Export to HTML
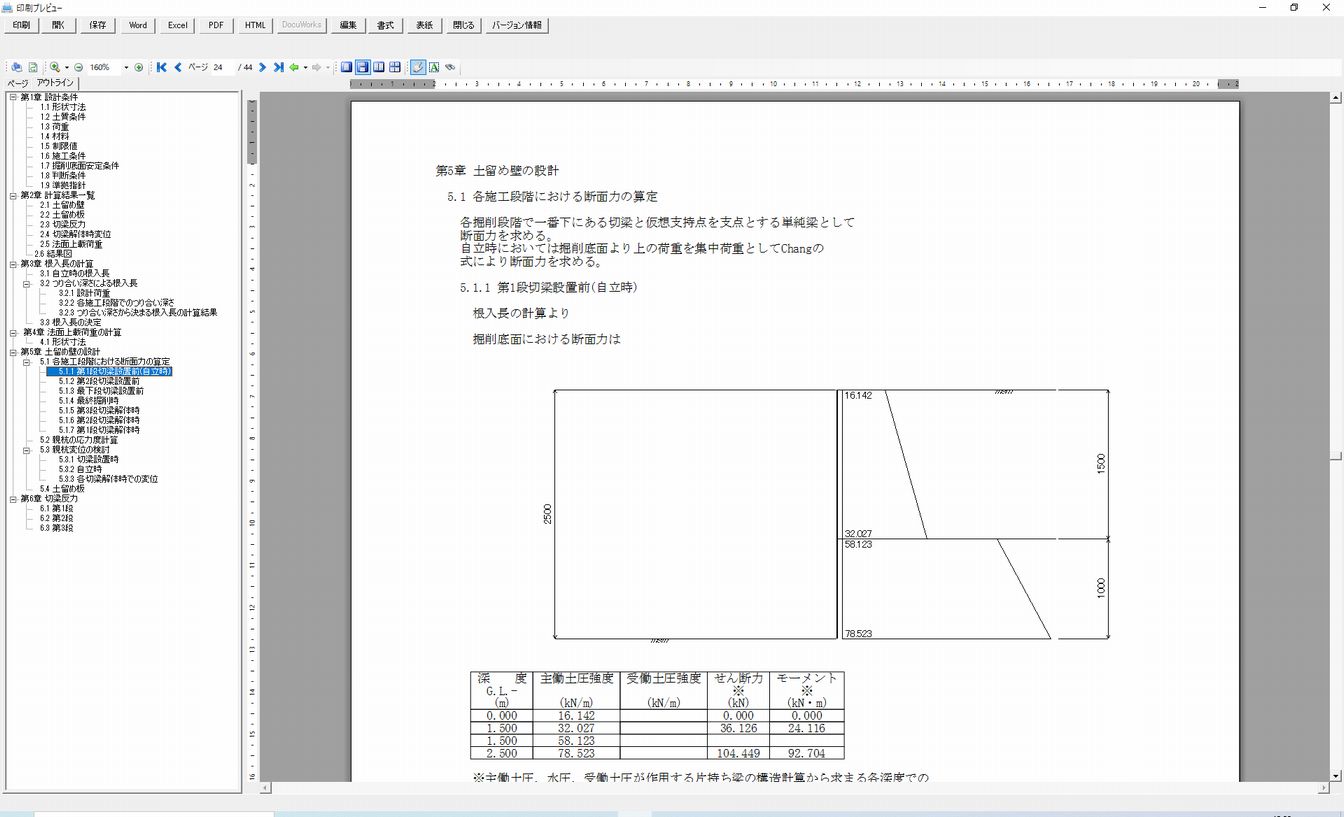 tap(255, 25)
